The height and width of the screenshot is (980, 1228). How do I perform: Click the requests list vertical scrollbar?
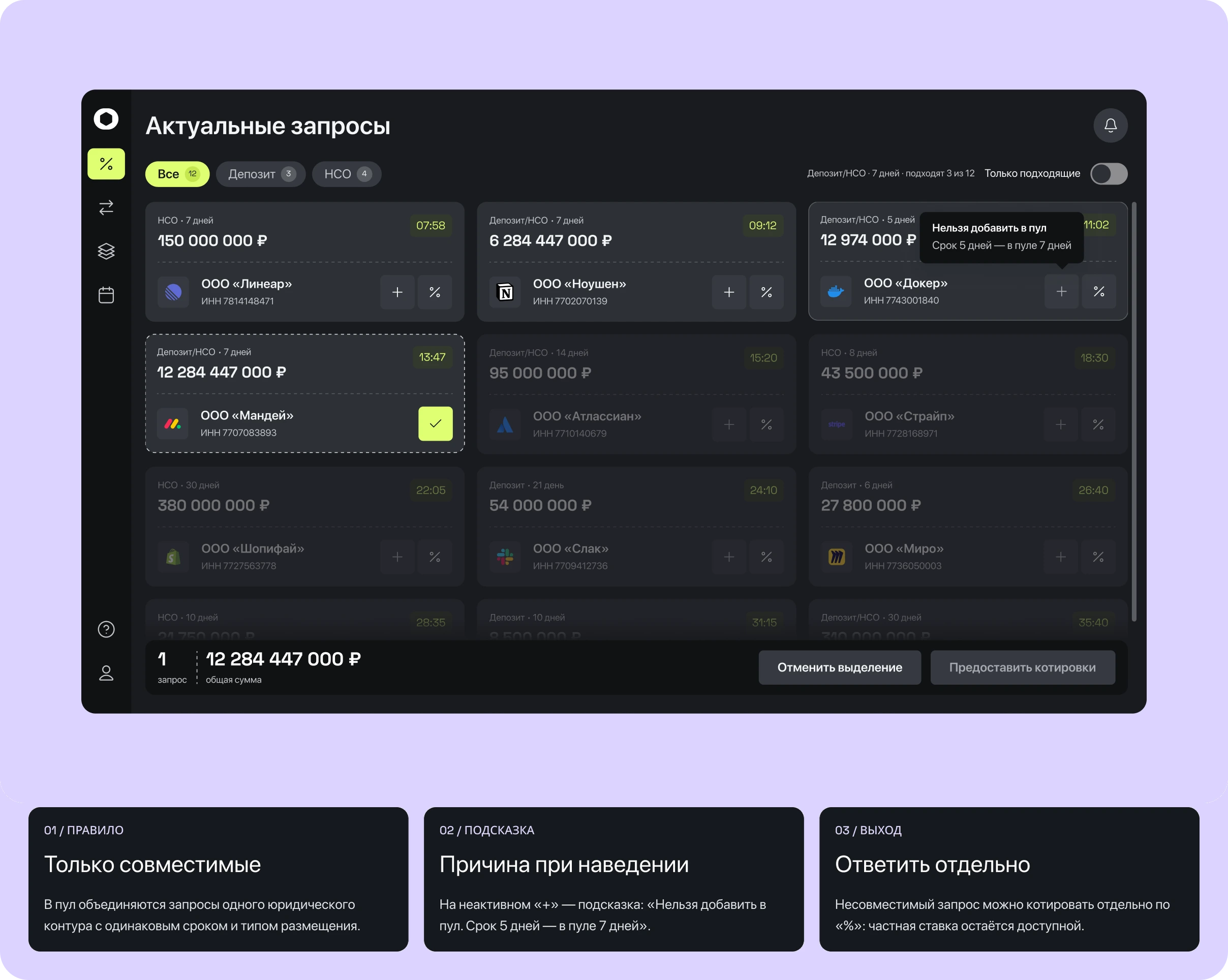[x=1134, y=411]
